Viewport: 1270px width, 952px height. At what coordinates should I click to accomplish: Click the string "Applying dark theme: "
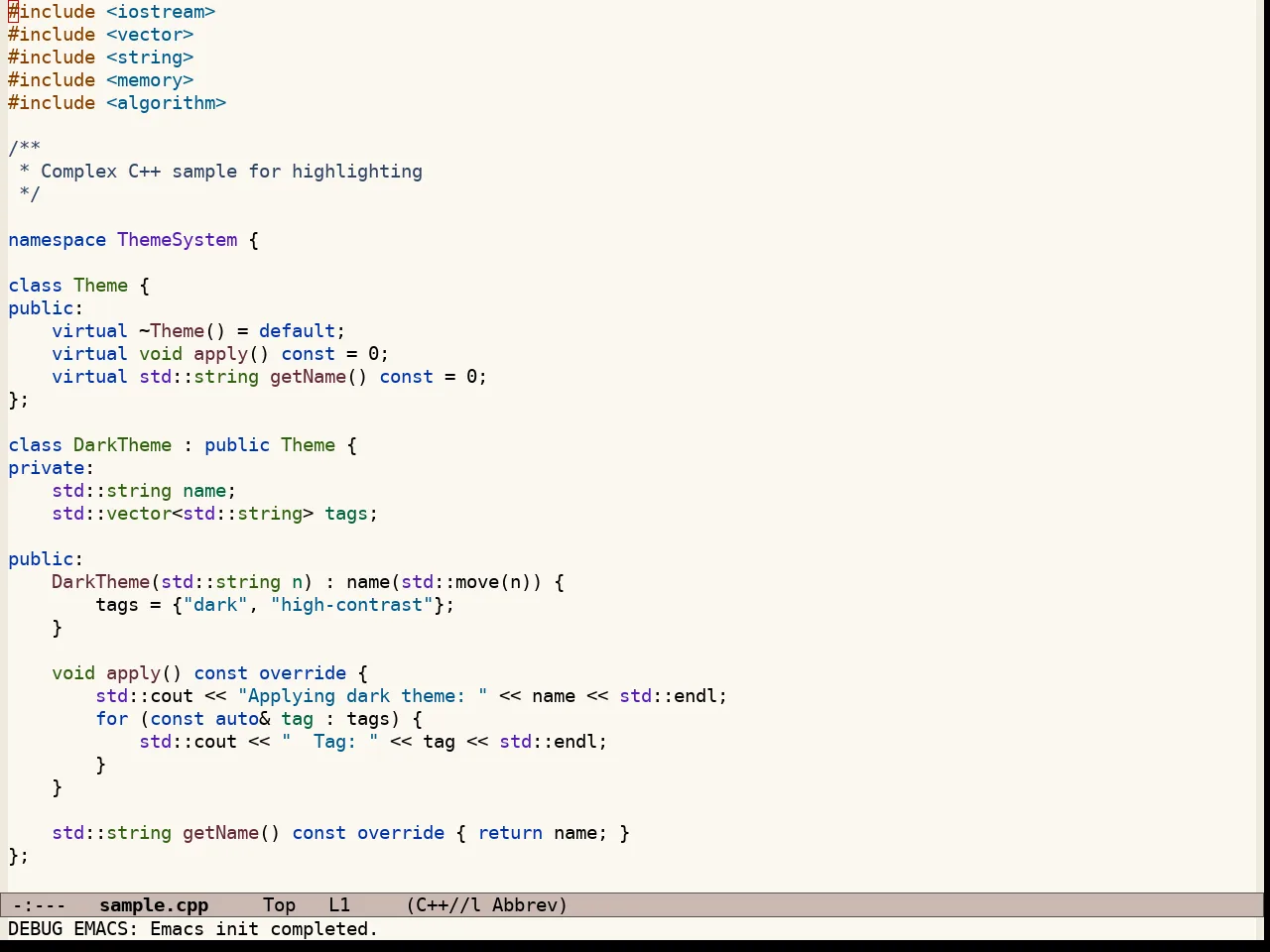[362, 696]
